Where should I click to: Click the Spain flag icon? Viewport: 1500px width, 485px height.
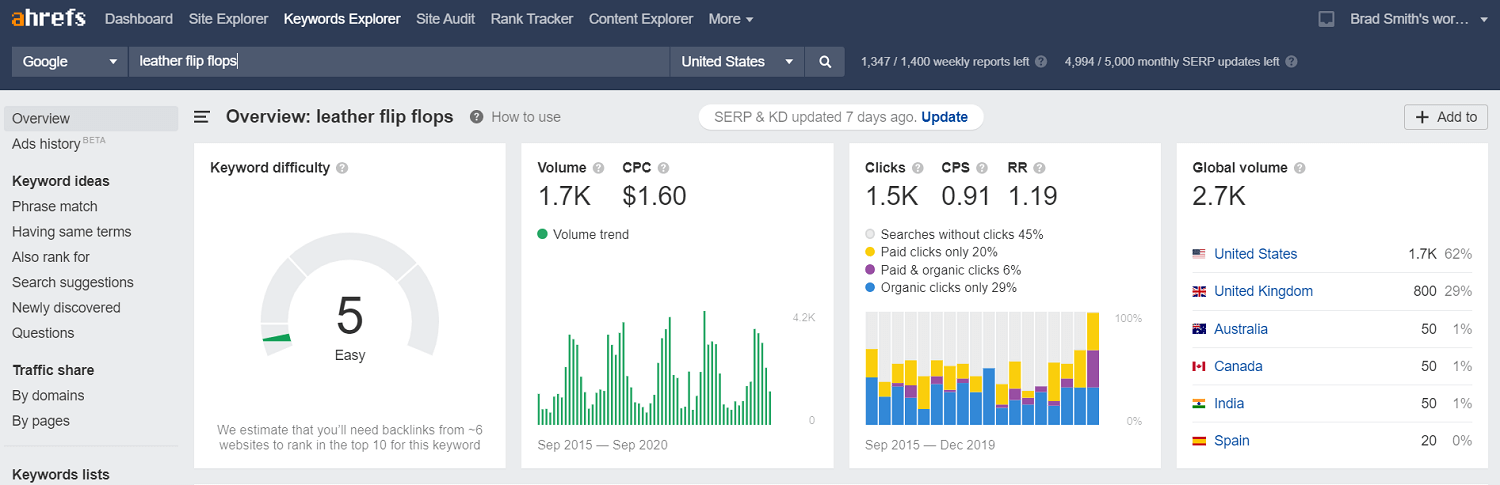click(1199, 441)
